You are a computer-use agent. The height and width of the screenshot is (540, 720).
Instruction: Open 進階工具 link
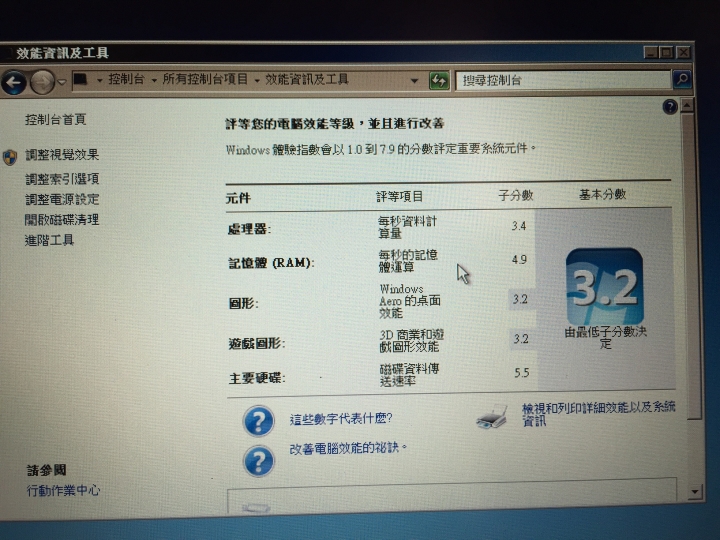tap(49, 240)
